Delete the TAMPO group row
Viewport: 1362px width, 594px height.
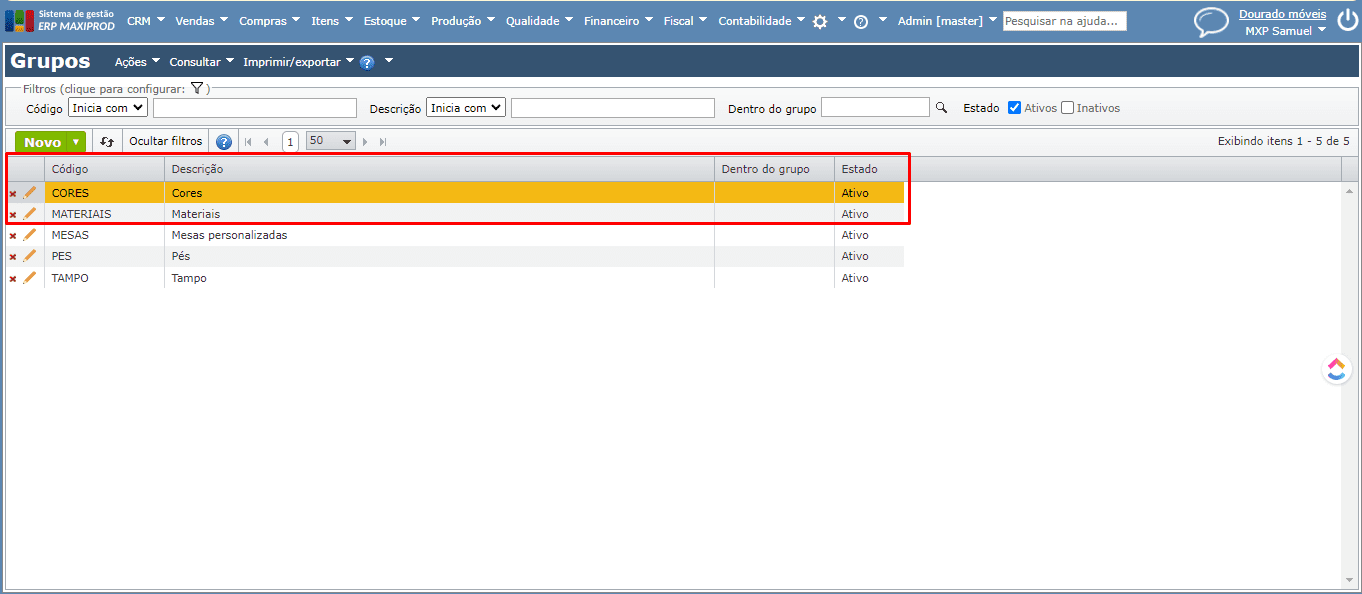pos(13,279)
